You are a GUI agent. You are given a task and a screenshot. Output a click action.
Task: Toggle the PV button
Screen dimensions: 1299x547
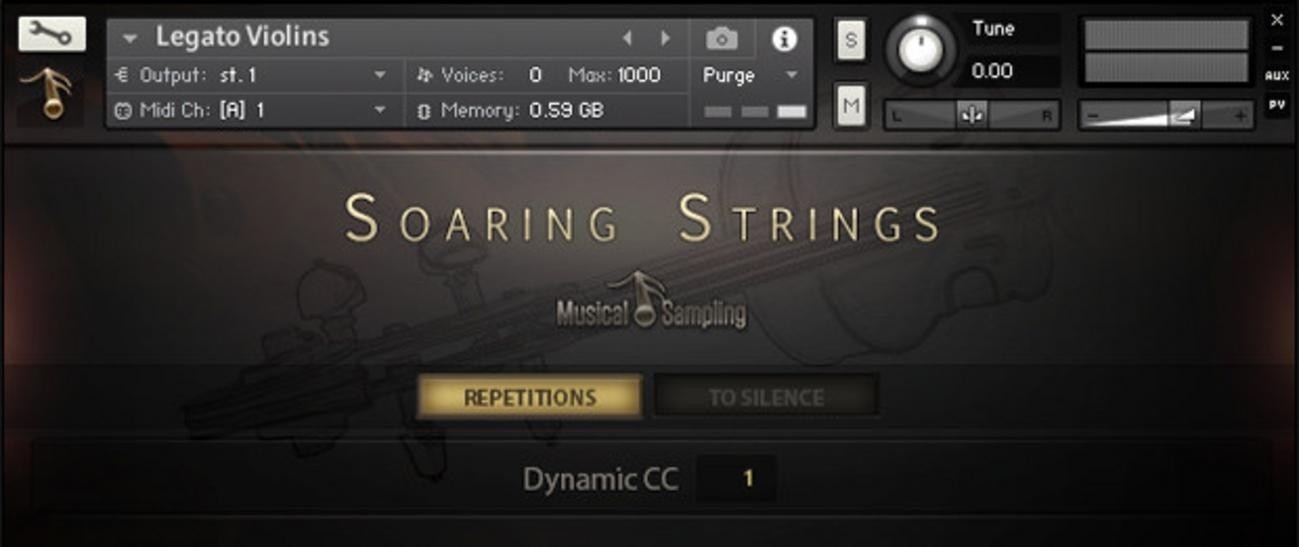(x=1276, y=105)
